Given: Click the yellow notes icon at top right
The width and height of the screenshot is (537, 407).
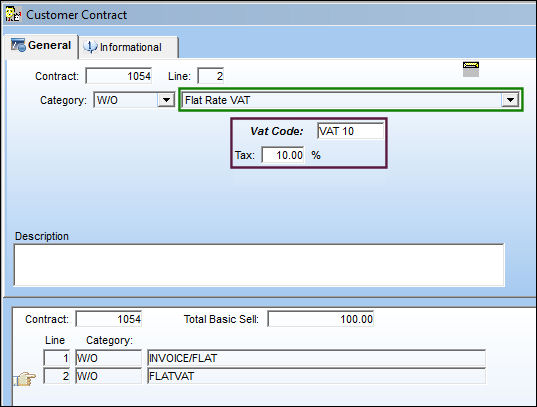Looking at the screenshot, I should pos(471,69).
